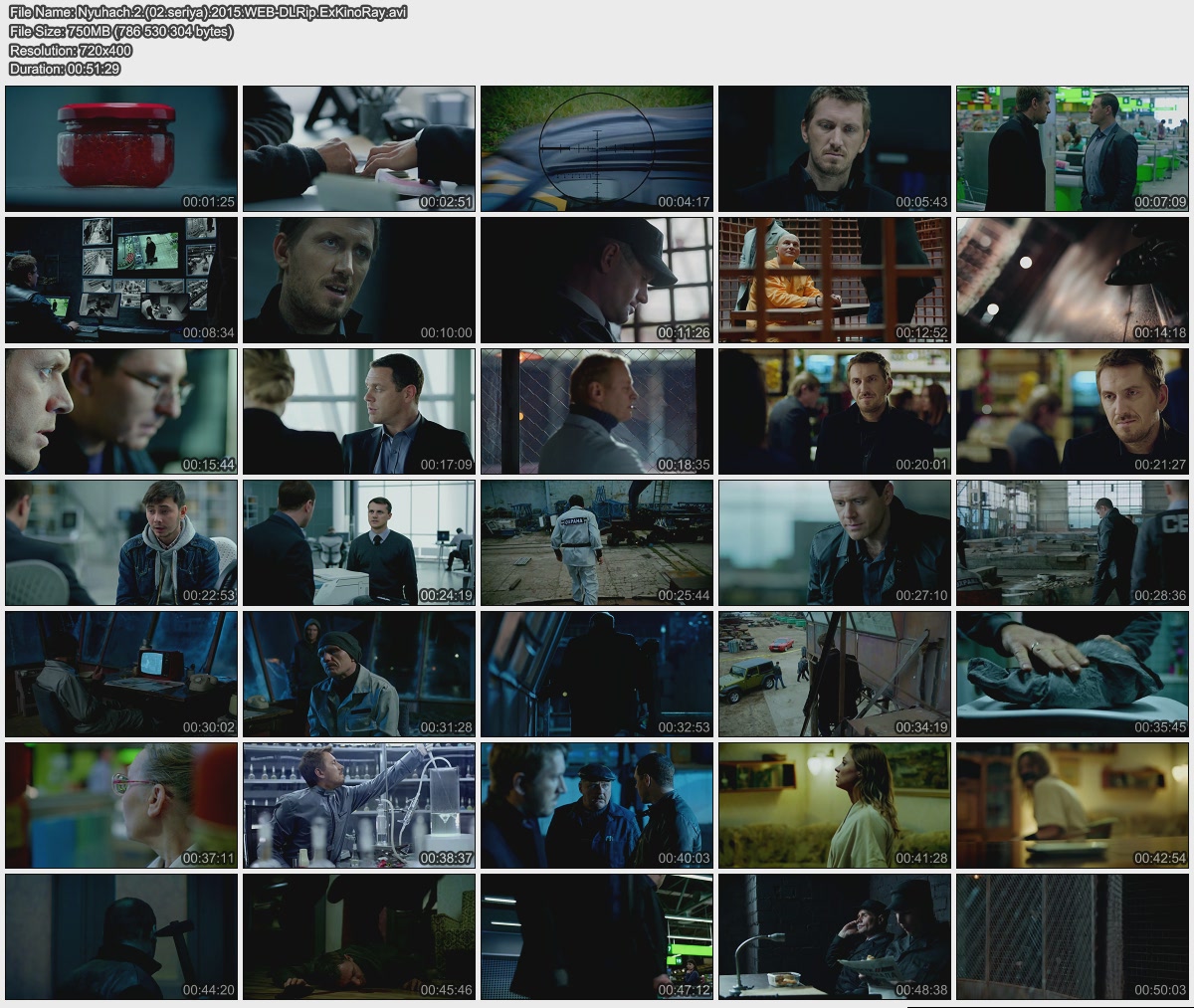Click the thumbnail timestamped 00:14:18
Image resolution: width=1194 pixels, height=1008 pixels.
click(x=1073, y=280)
